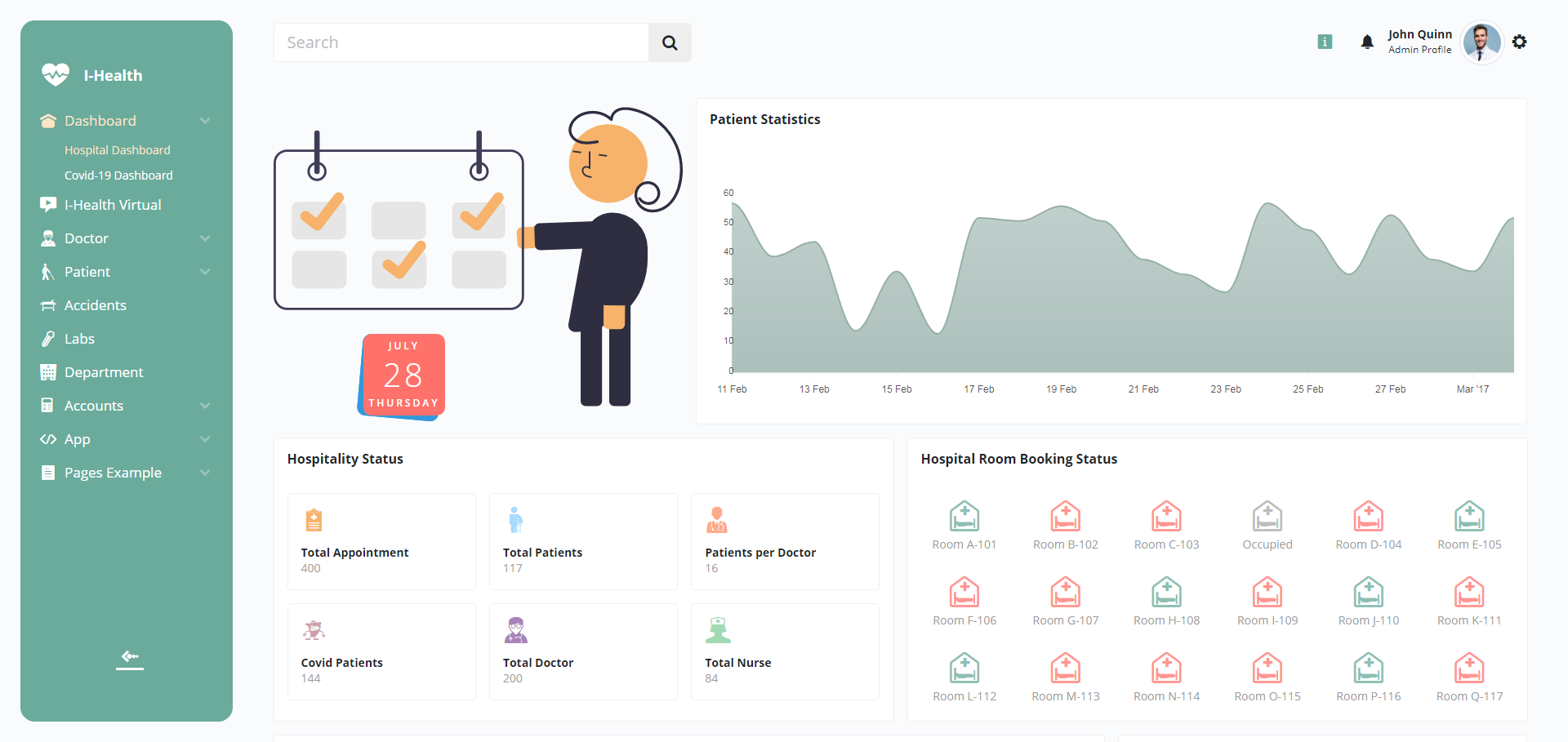Viewport: 1568px width, 742px height.
Task: Click inside the Search input field
Action: 461,42
